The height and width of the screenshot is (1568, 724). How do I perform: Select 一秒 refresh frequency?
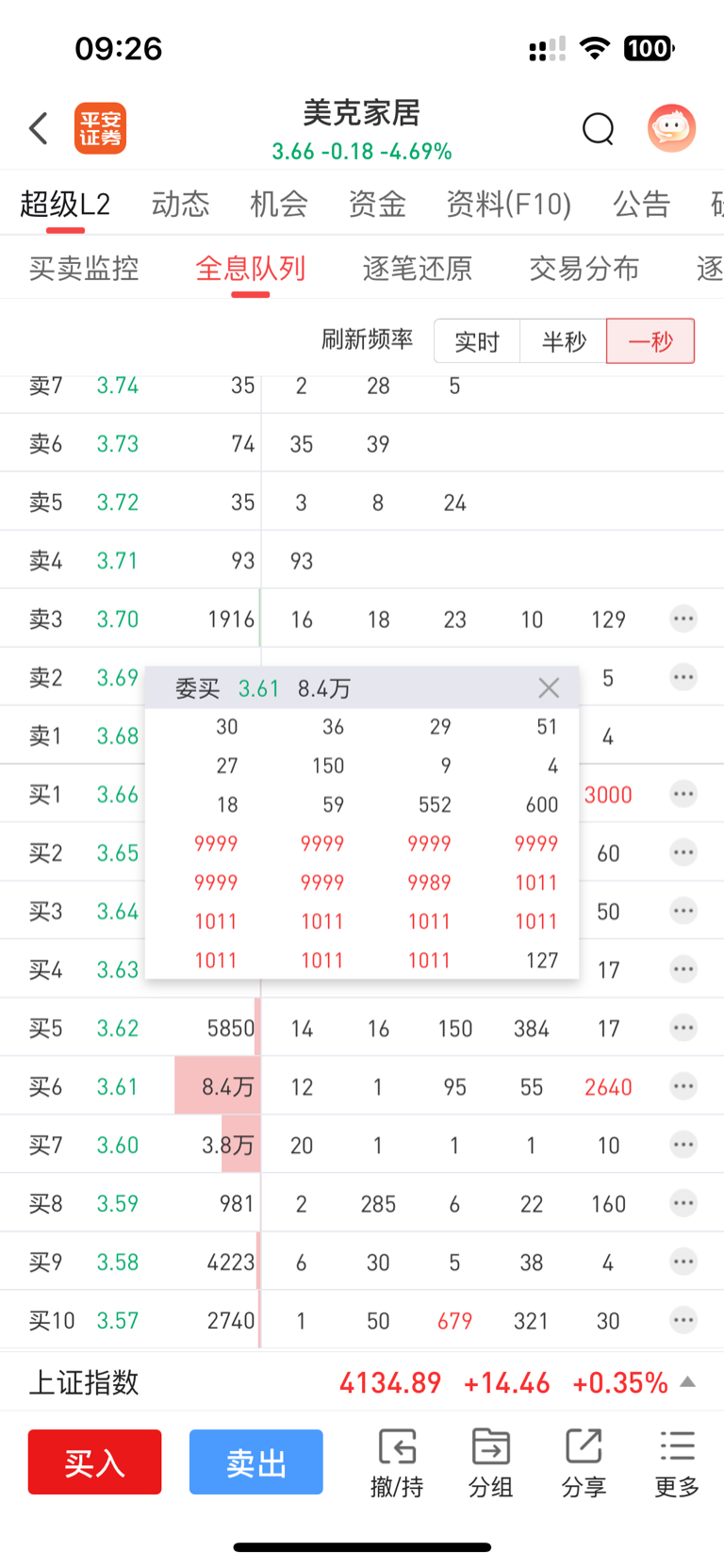(x=650, y=341)
